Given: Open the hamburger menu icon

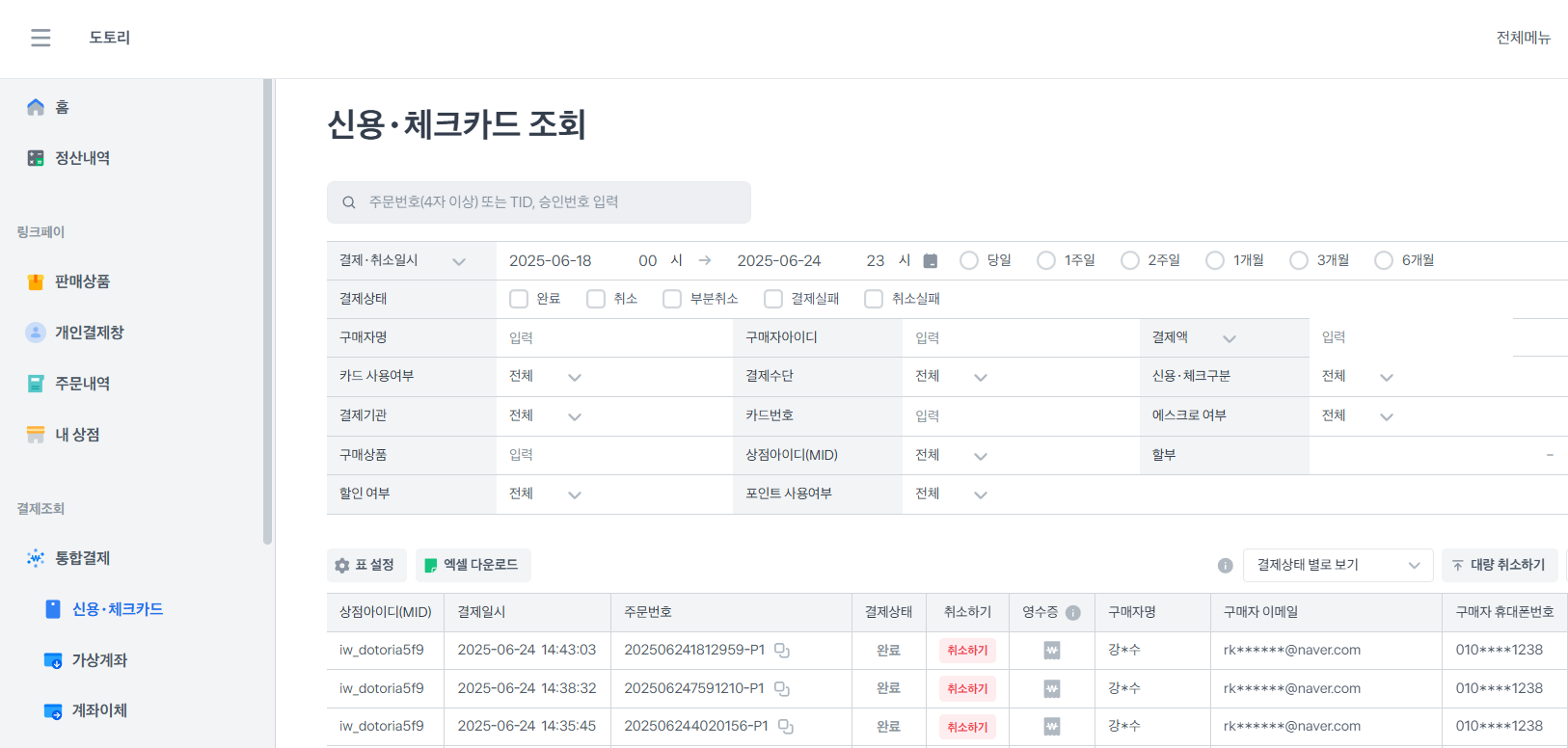Looking at the screenshot, I should (x=41, y=38).
